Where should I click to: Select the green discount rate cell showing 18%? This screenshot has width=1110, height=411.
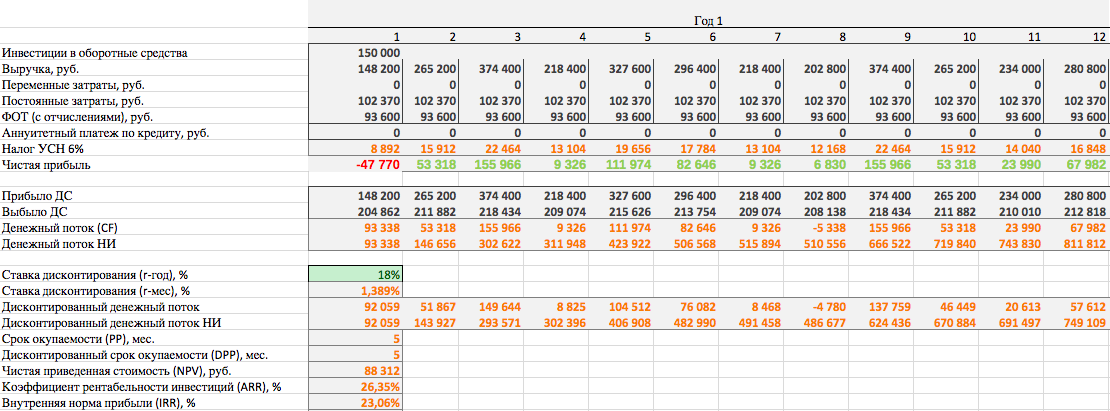[356, 274]
